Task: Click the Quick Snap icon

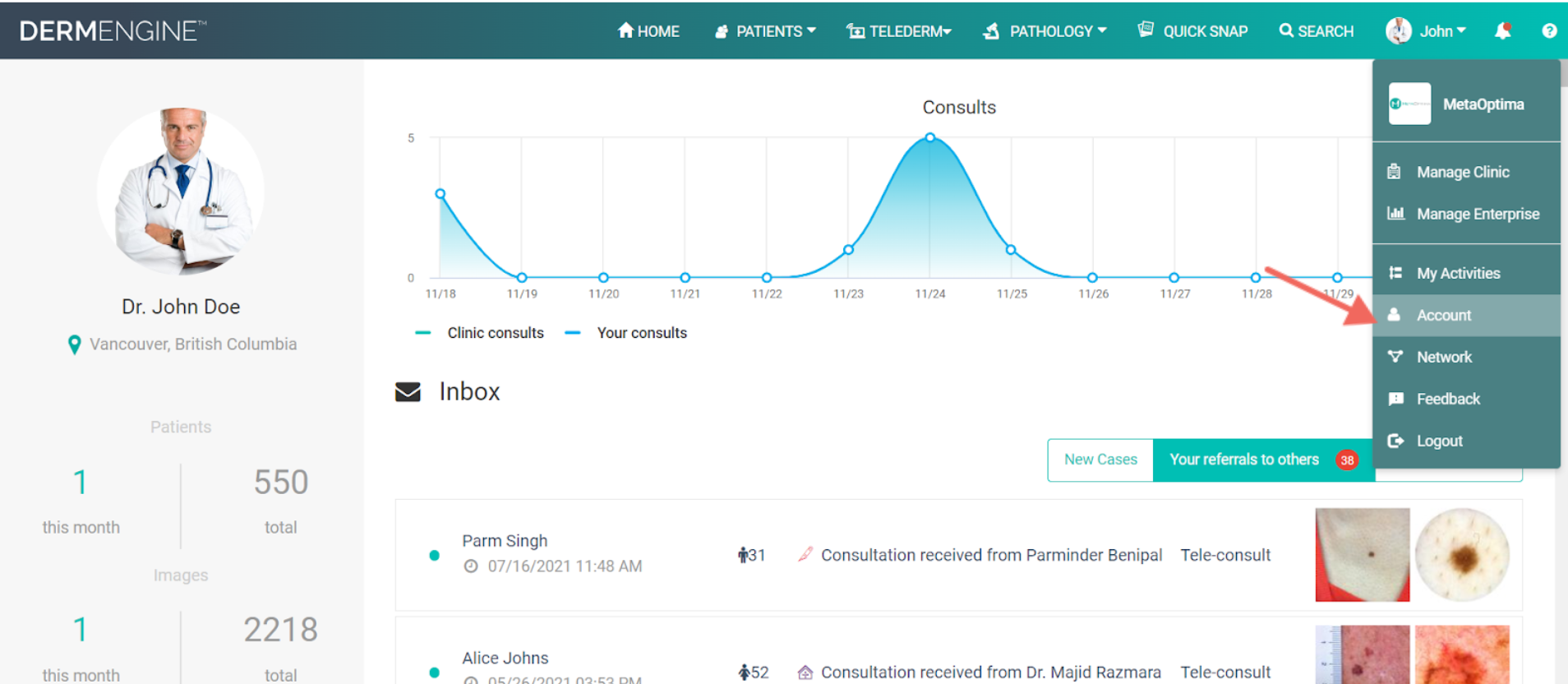Action: 1146,30
